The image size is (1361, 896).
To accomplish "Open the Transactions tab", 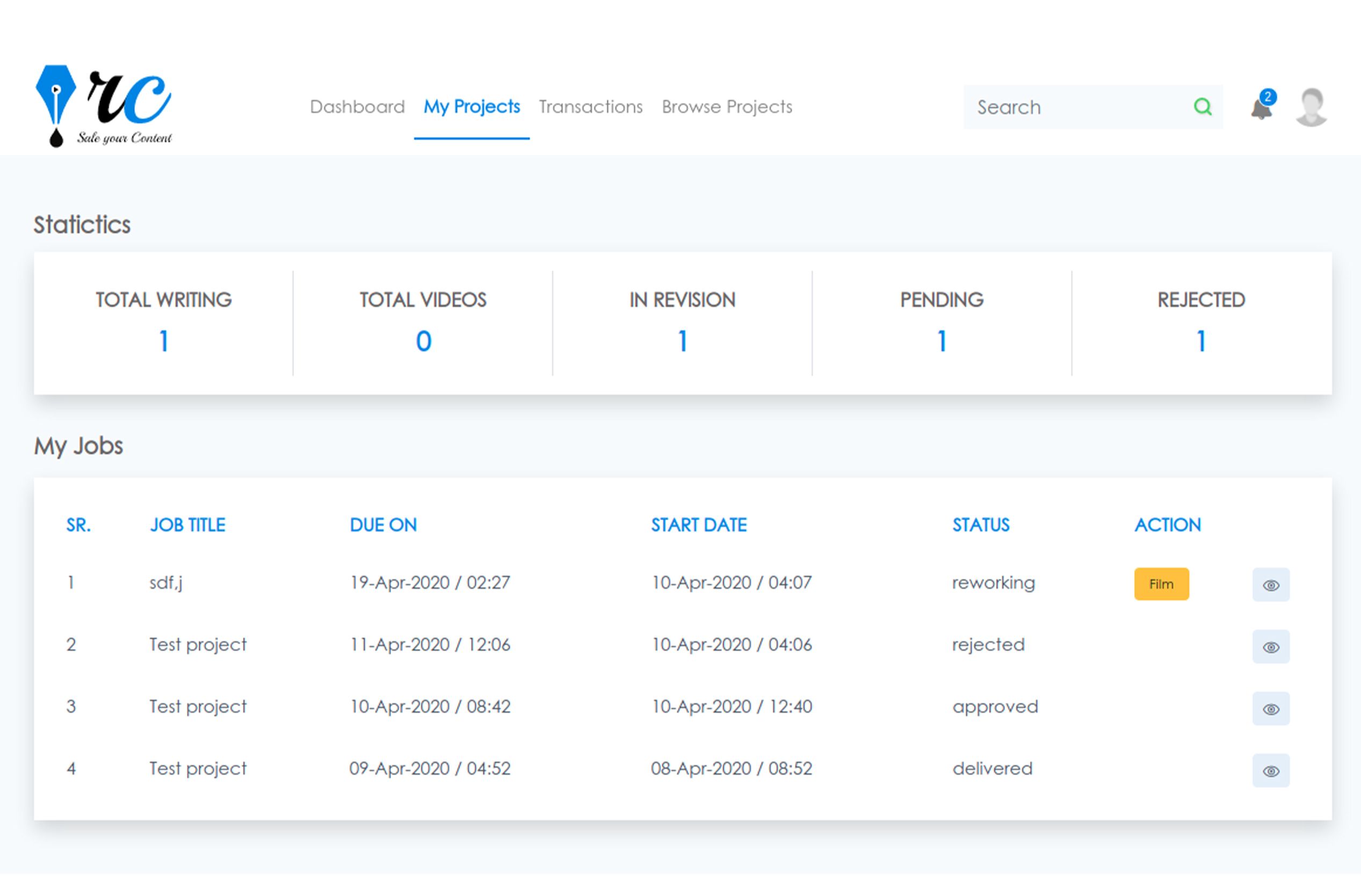I will click(x=590, y=107).
